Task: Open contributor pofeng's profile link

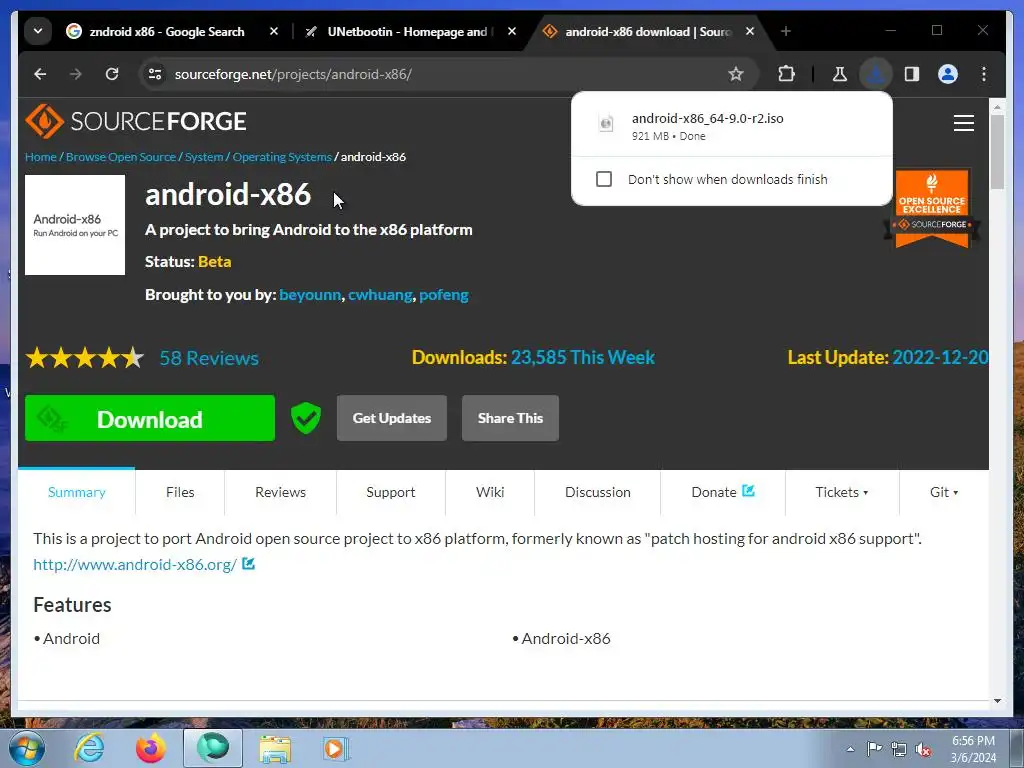Action: click(x=444, y=295)
